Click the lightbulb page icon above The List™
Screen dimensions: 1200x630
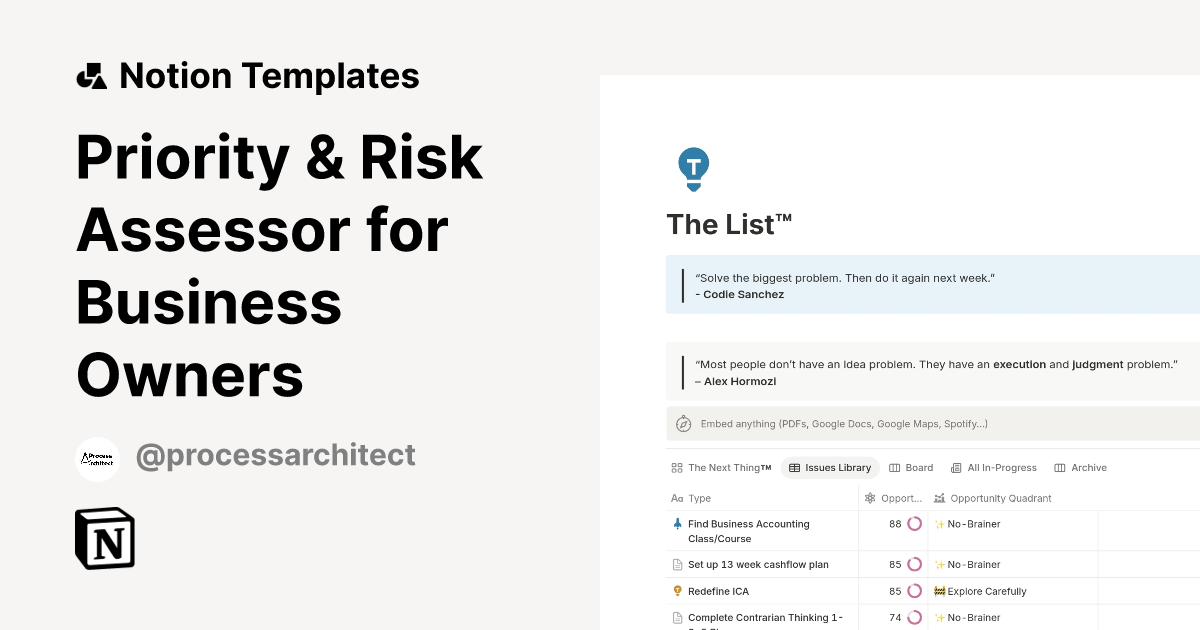693,168
